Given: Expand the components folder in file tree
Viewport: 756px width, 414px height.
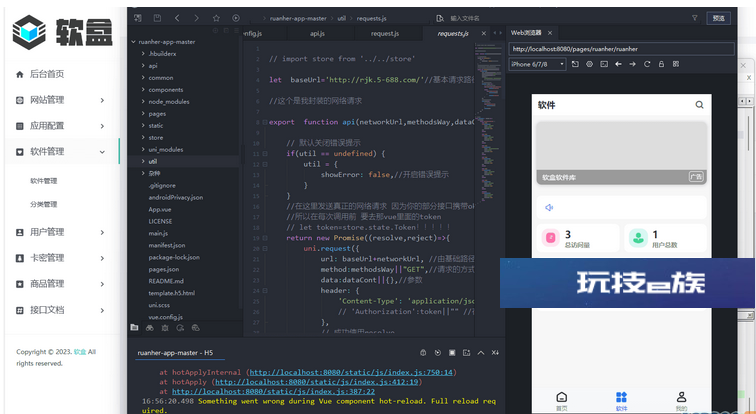Looking at the screenshot, I should coord(144,90).
